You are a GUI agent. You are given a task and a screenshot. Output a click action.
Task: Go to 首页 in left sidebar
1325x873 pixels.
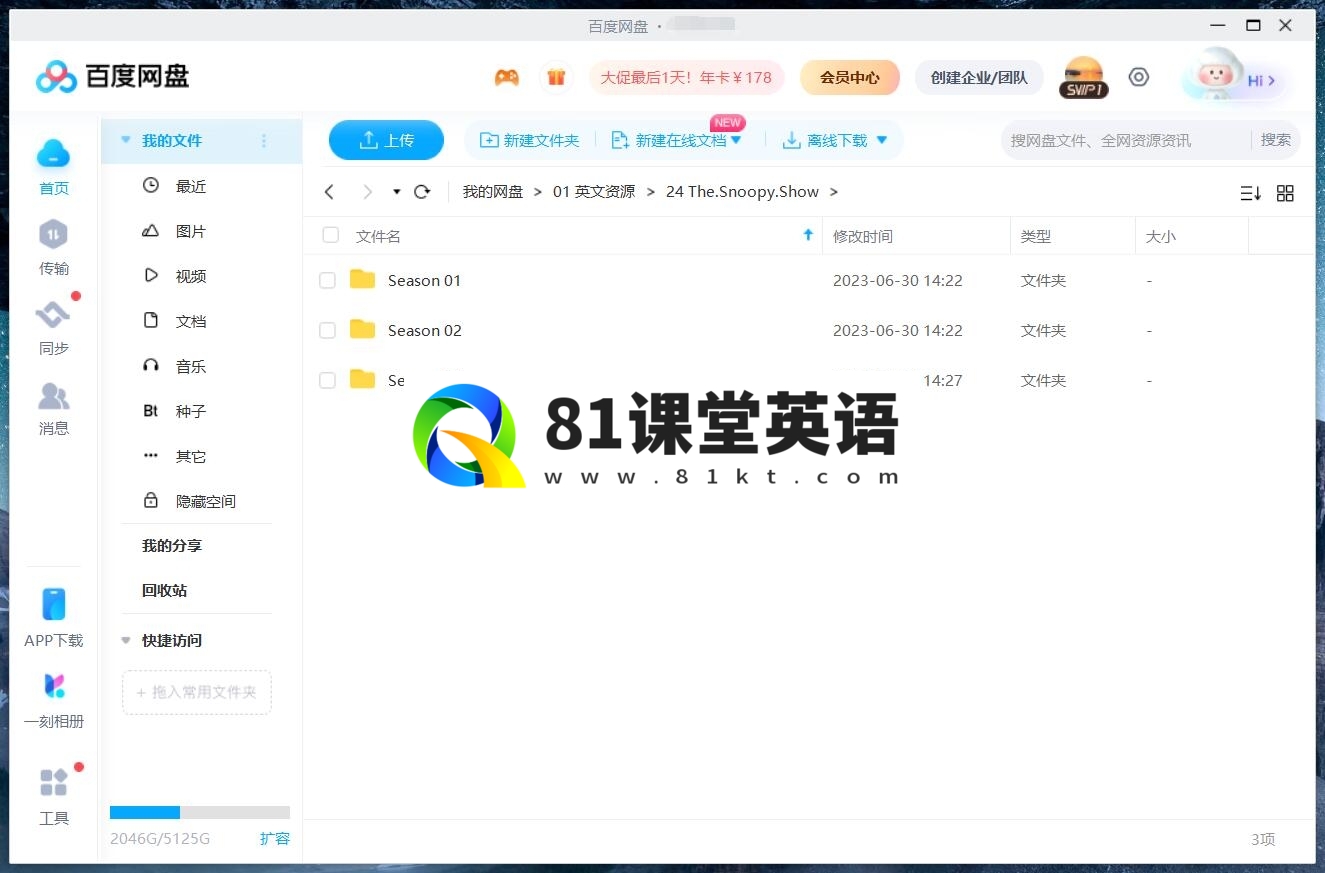click(54, 167)
